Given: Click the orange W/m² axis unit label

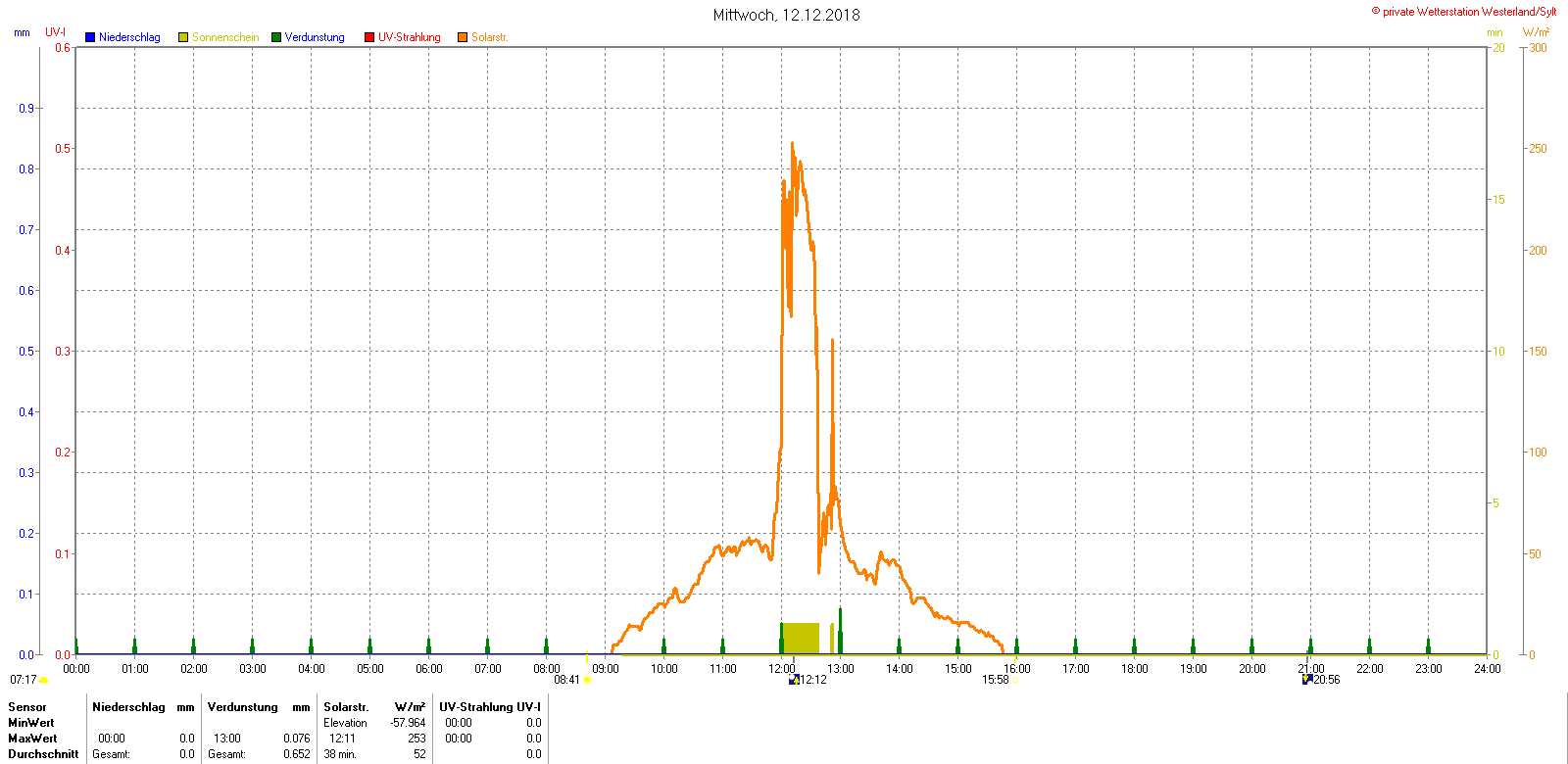Looking at the screenshot, I should pyautogui.click(x=1536, y=32).
